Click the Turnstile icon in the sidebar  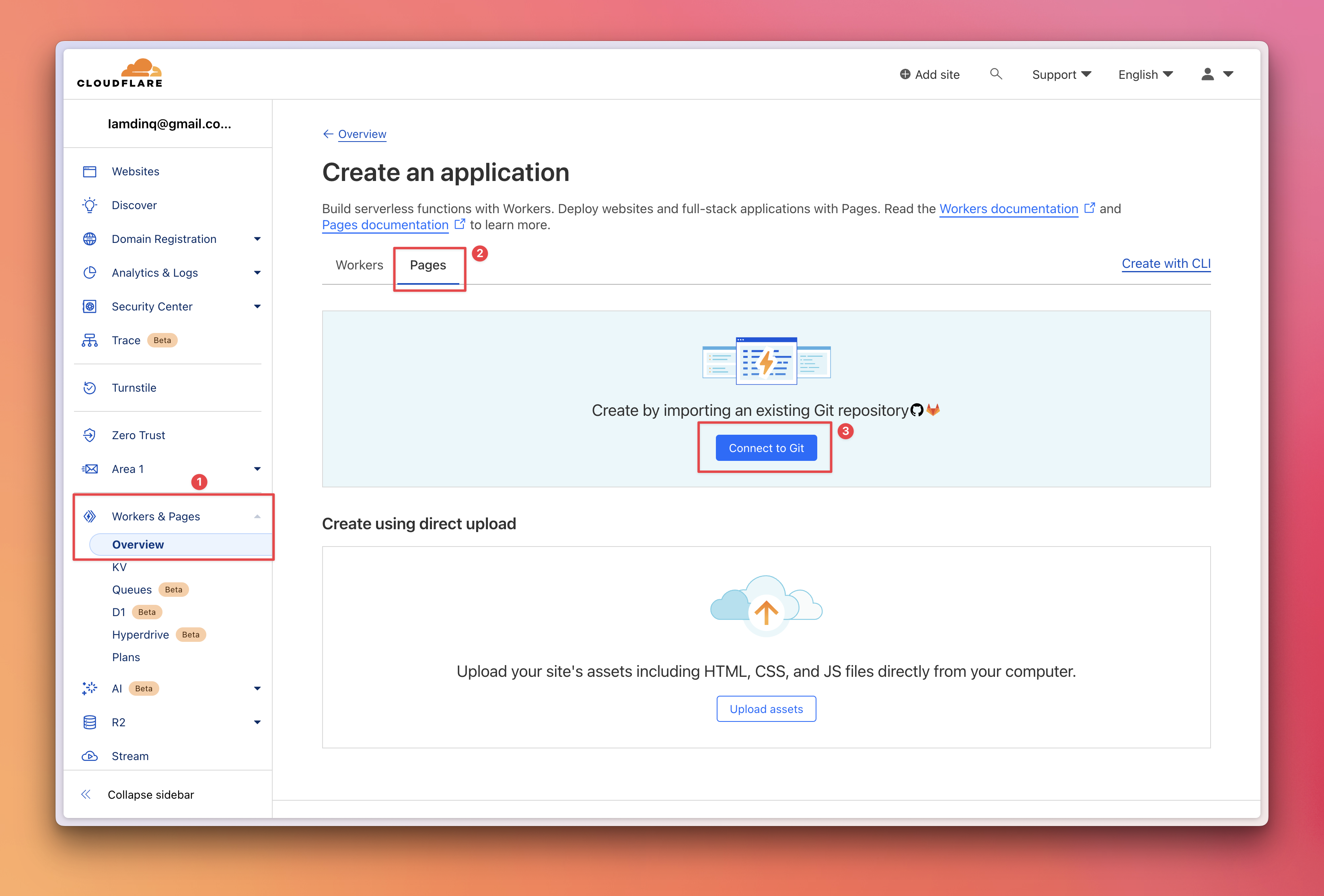click(x=89, y=388)
